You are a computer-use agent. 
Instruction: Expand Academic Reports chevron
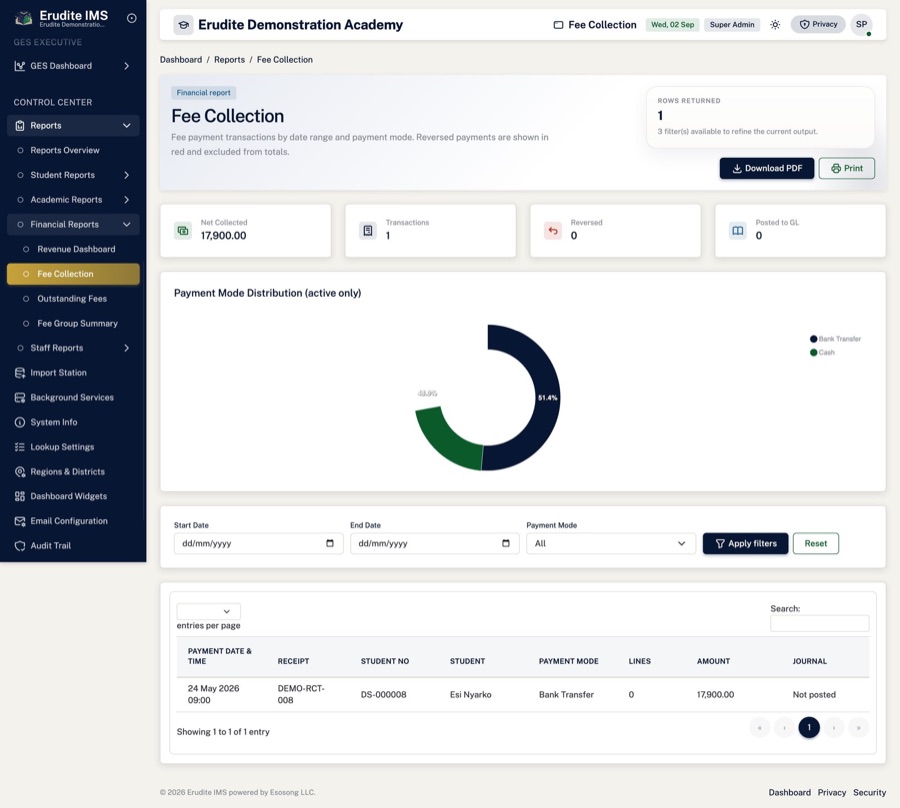[126, 200]
